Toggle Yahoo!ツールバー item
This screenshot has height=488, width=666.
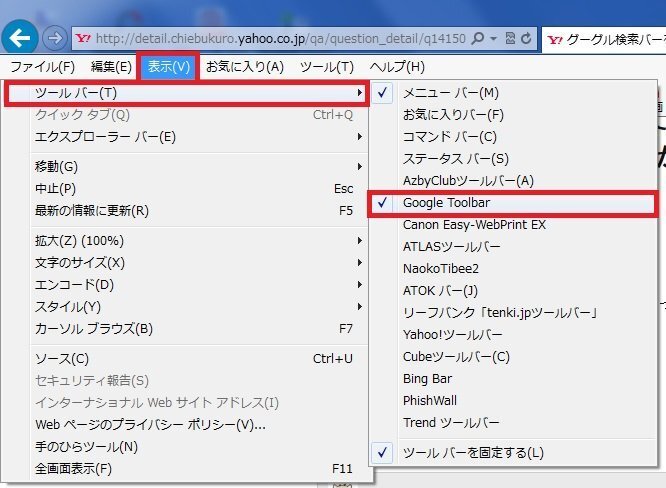[513, 335]
